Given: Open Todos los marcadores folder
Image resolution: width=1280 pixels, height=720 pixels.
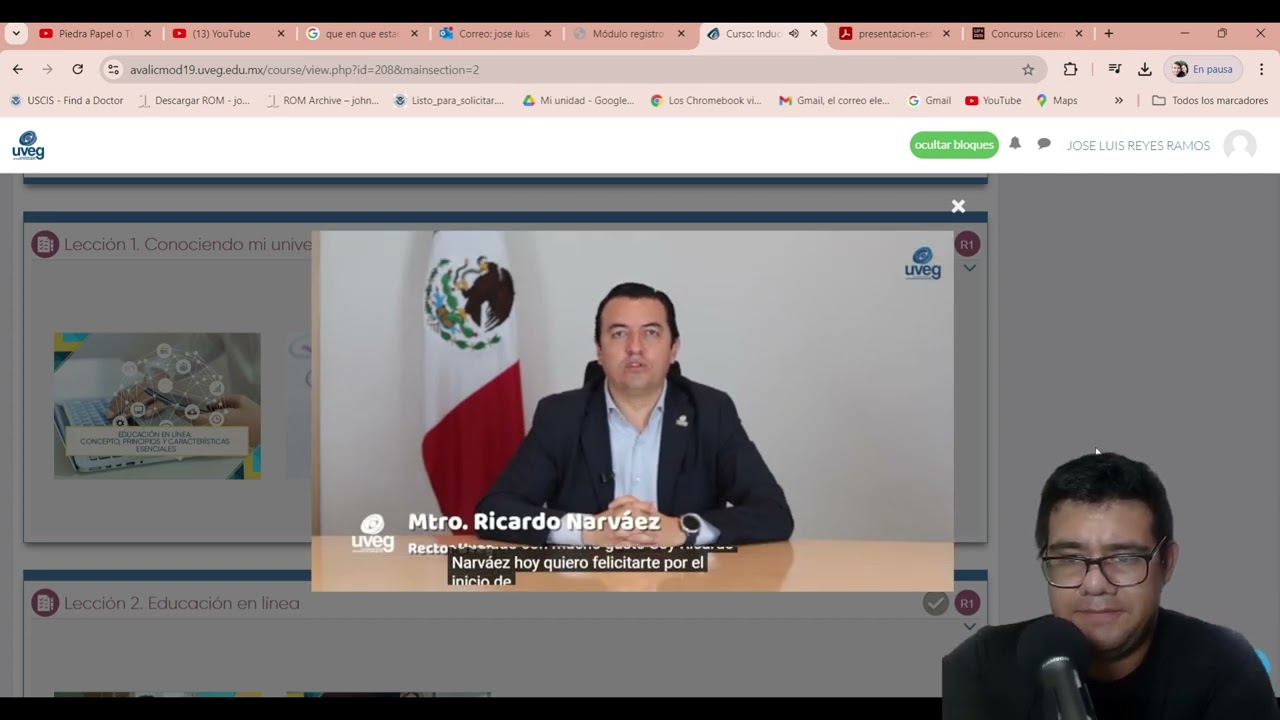Looking at the screenshot, I should click(x=1210, y=100).
